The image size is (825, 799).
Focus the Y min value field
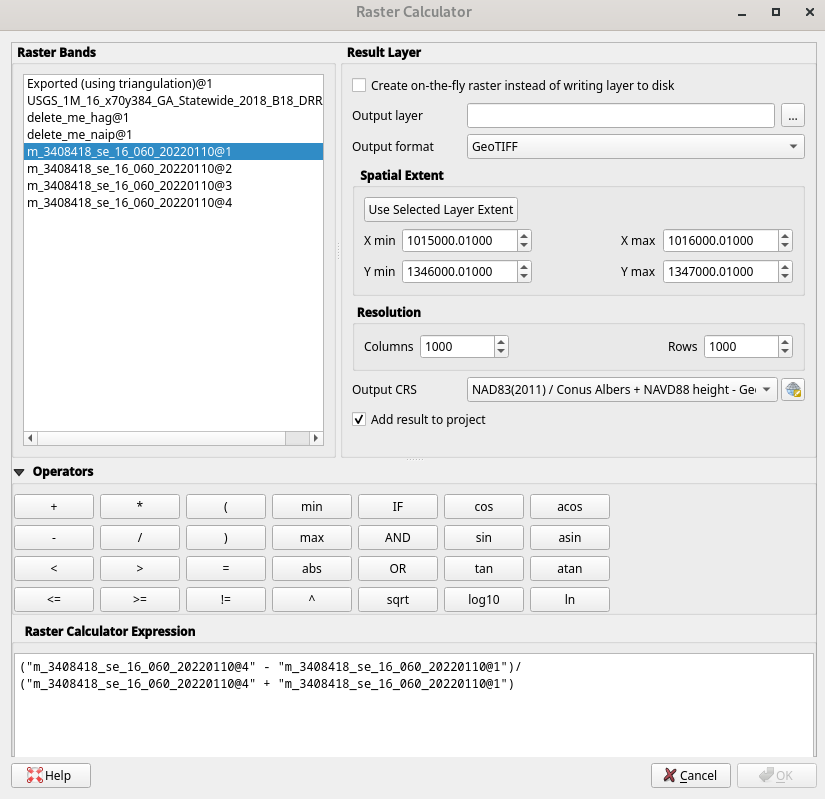(x=460, y=271)
